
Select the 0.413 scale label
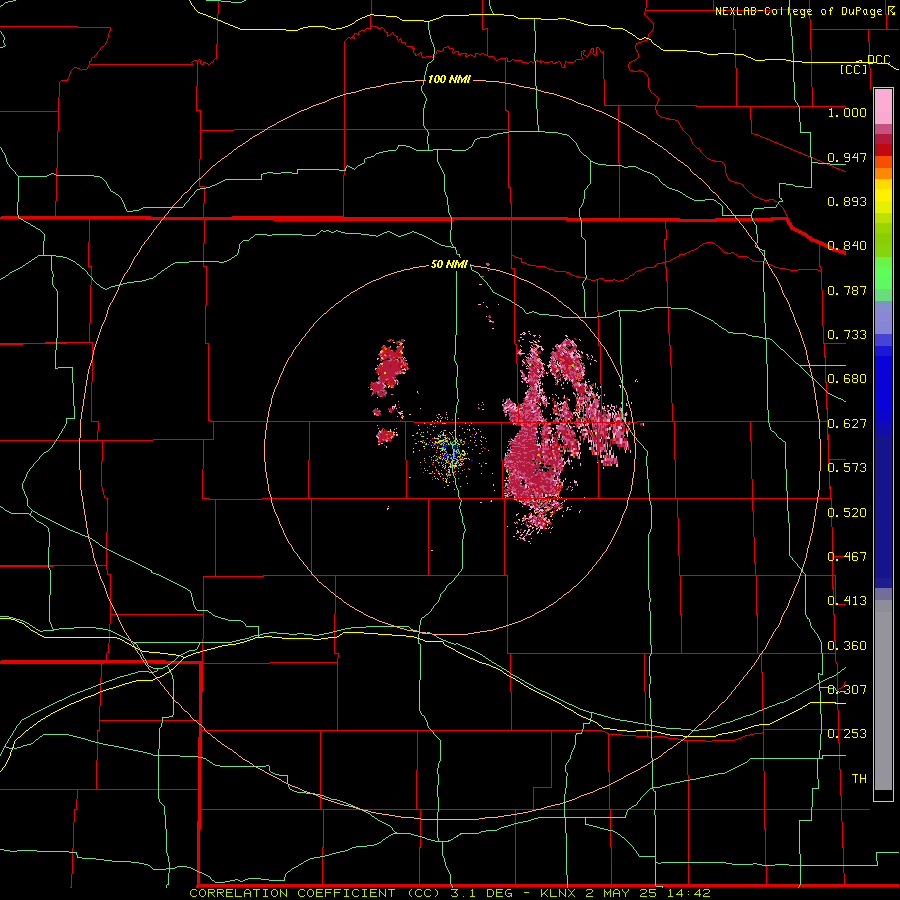(847, 601)
